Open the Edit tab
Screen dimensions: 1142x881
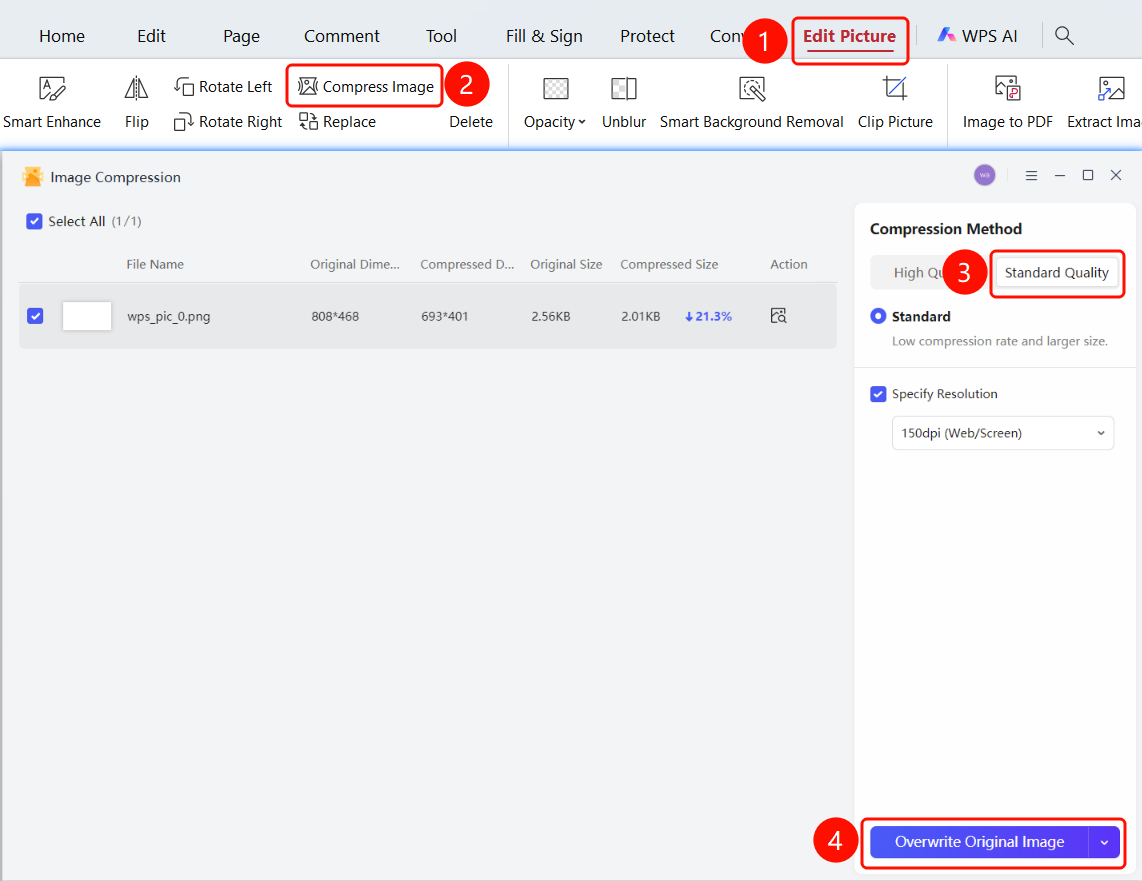click(151, 36)
